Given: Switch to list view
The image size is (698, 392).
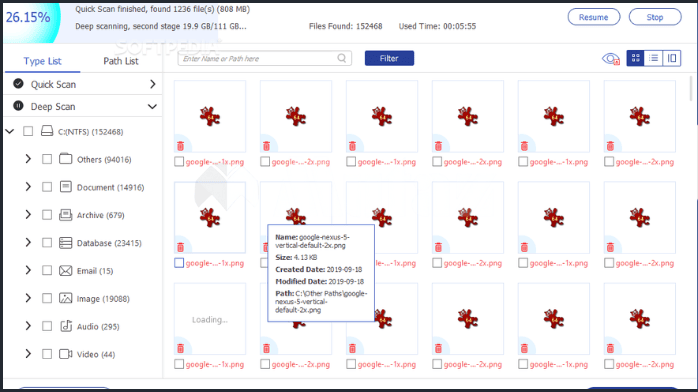Looking at the screenshot, I should tap(653, 58).
